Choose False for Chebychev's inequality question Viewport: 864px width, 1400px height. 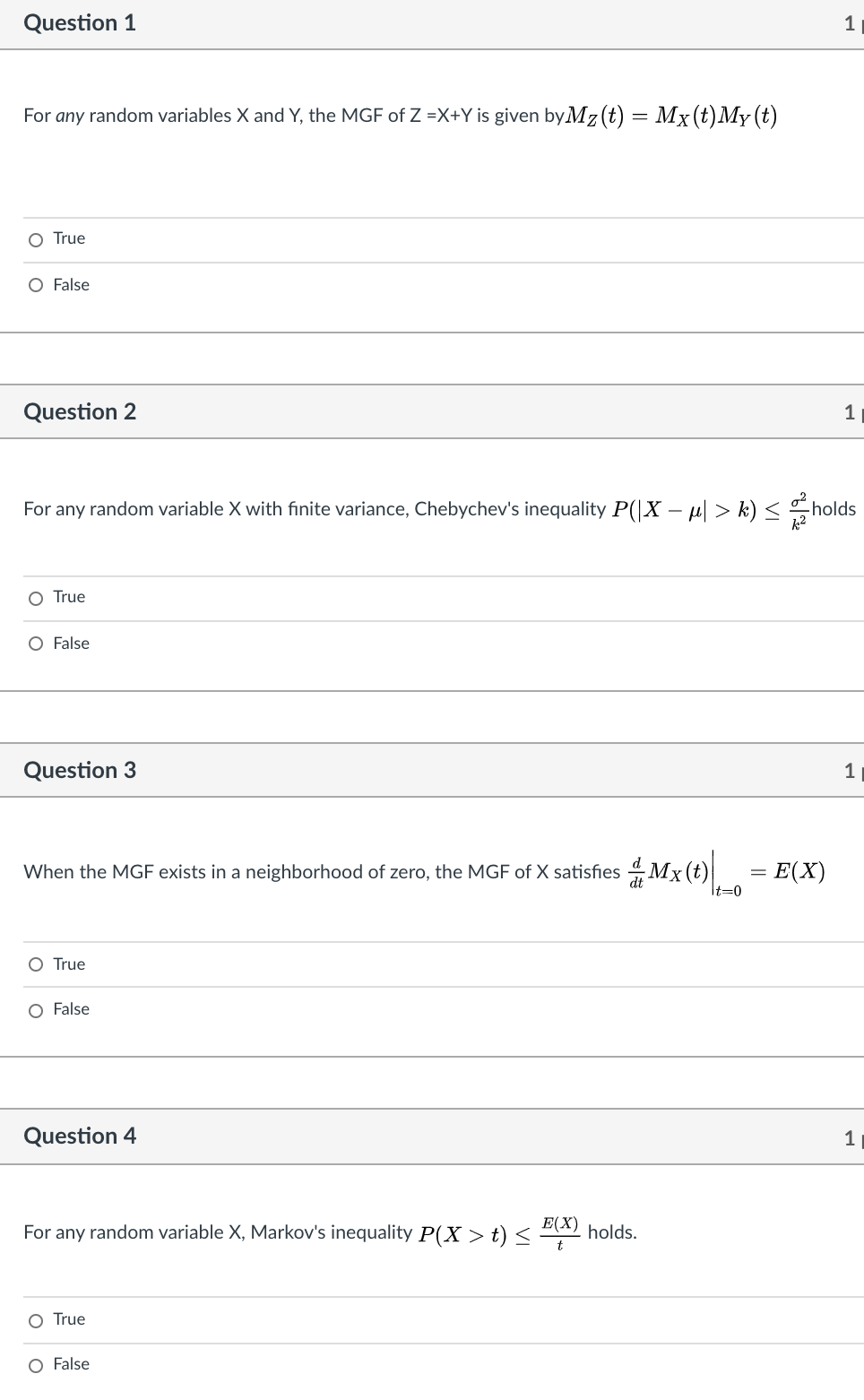(36, 644)
